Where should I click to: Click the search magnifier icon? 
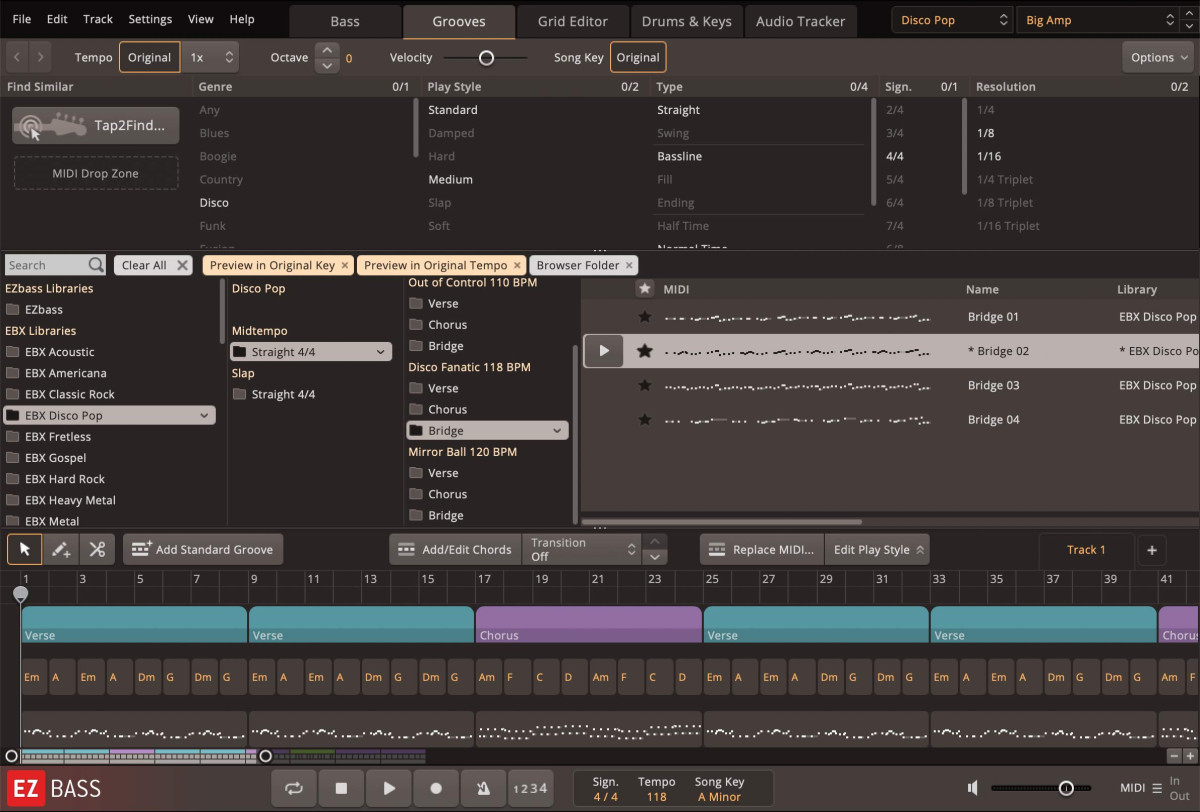(x=96, y=265)
